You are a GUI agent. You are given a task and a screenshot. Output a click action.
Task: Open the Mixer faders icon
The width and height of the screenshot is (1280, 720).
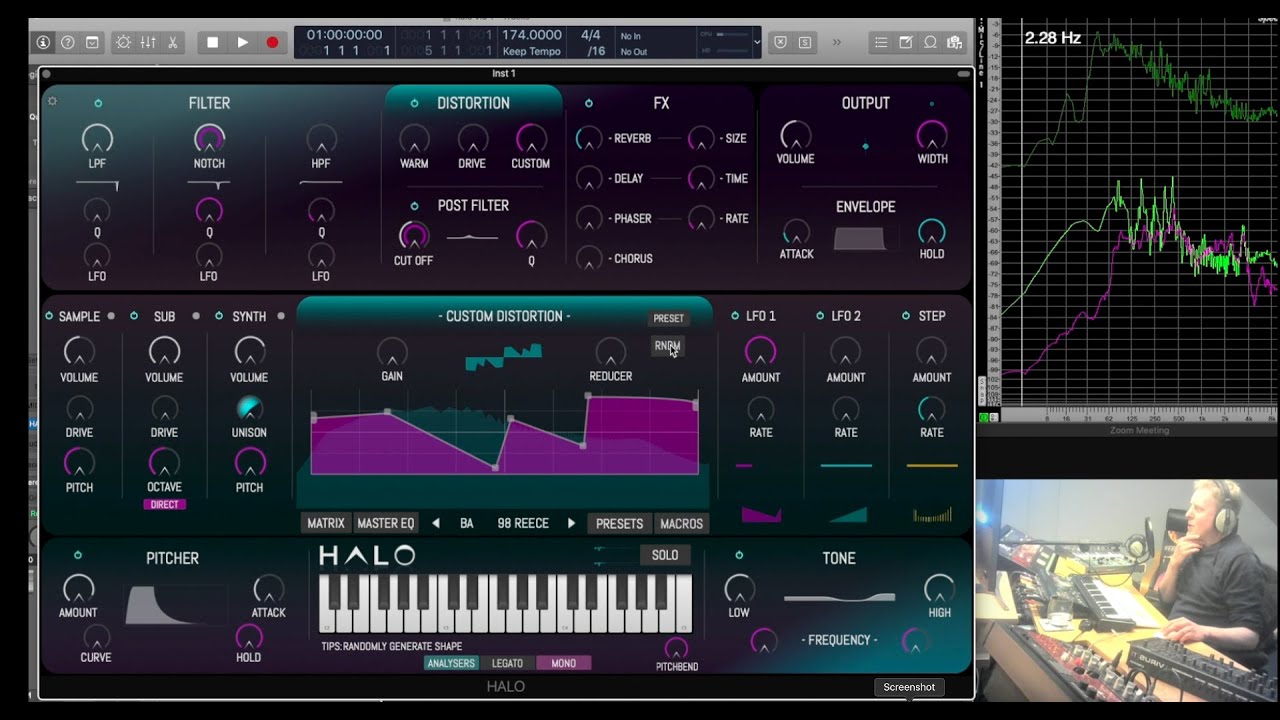pyautogui.click(x=148, y=42)
